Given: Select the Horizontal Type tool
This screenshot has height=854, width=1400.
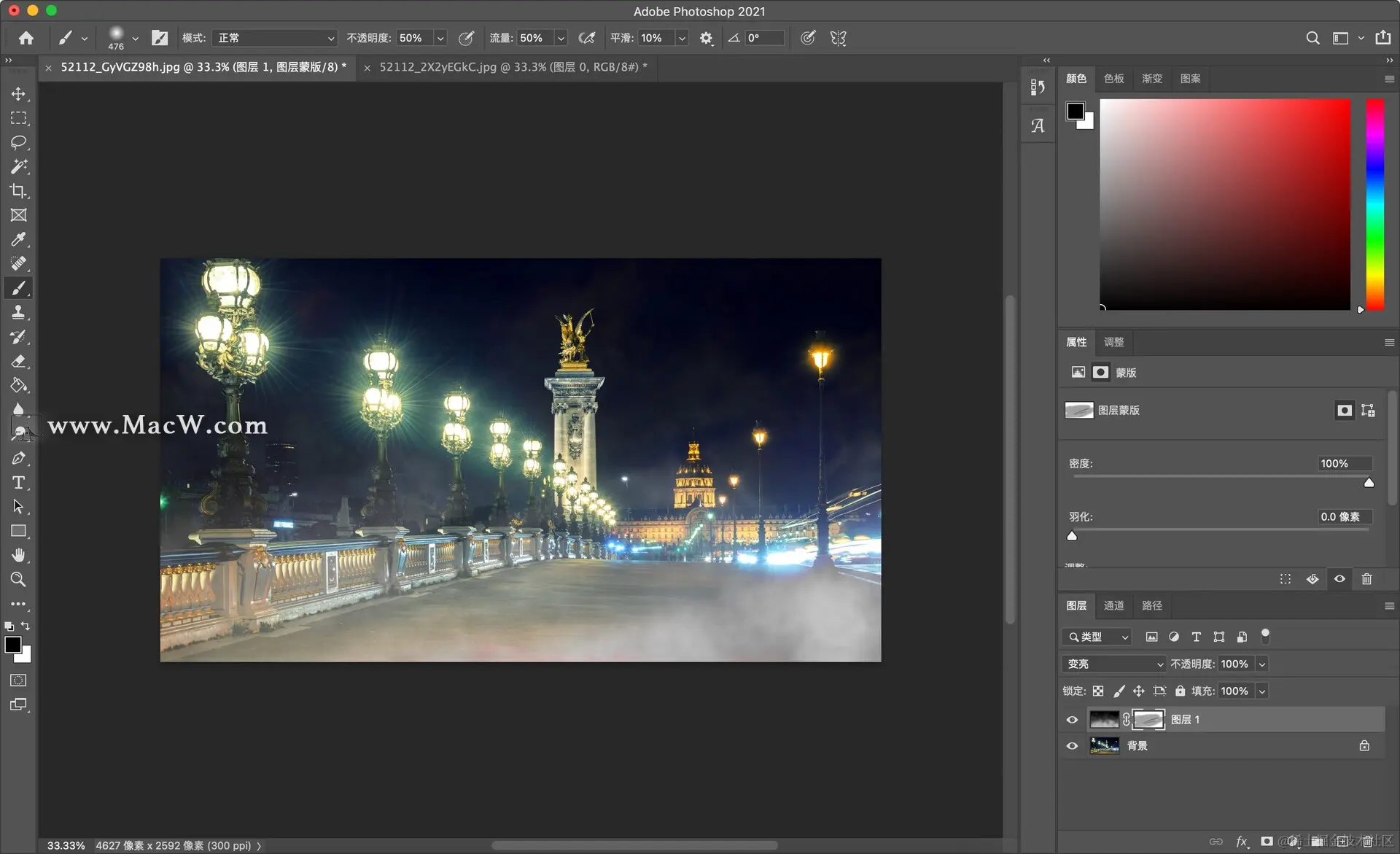Looking at the screenshot, I should pyautogui.click(x=18, y=483).
